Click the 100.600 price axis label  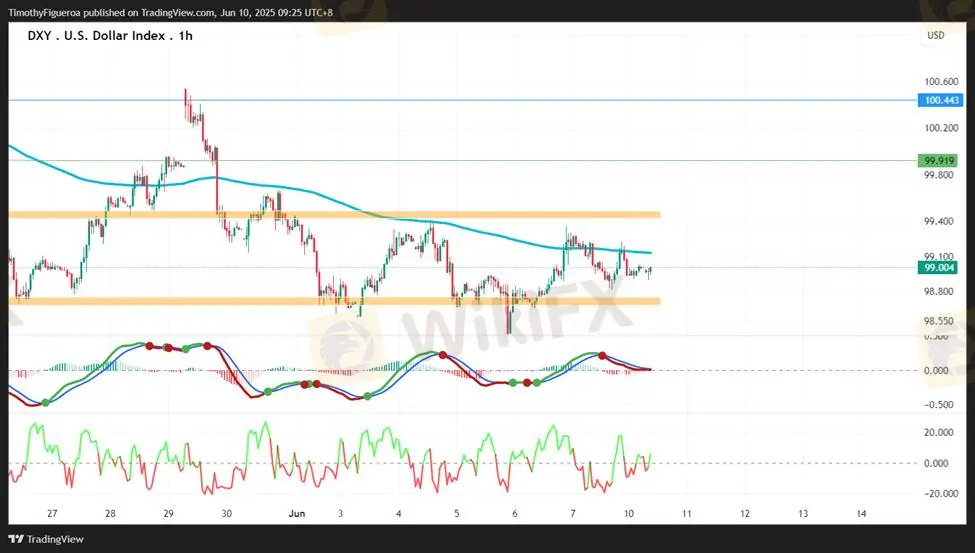pos(941,81)
